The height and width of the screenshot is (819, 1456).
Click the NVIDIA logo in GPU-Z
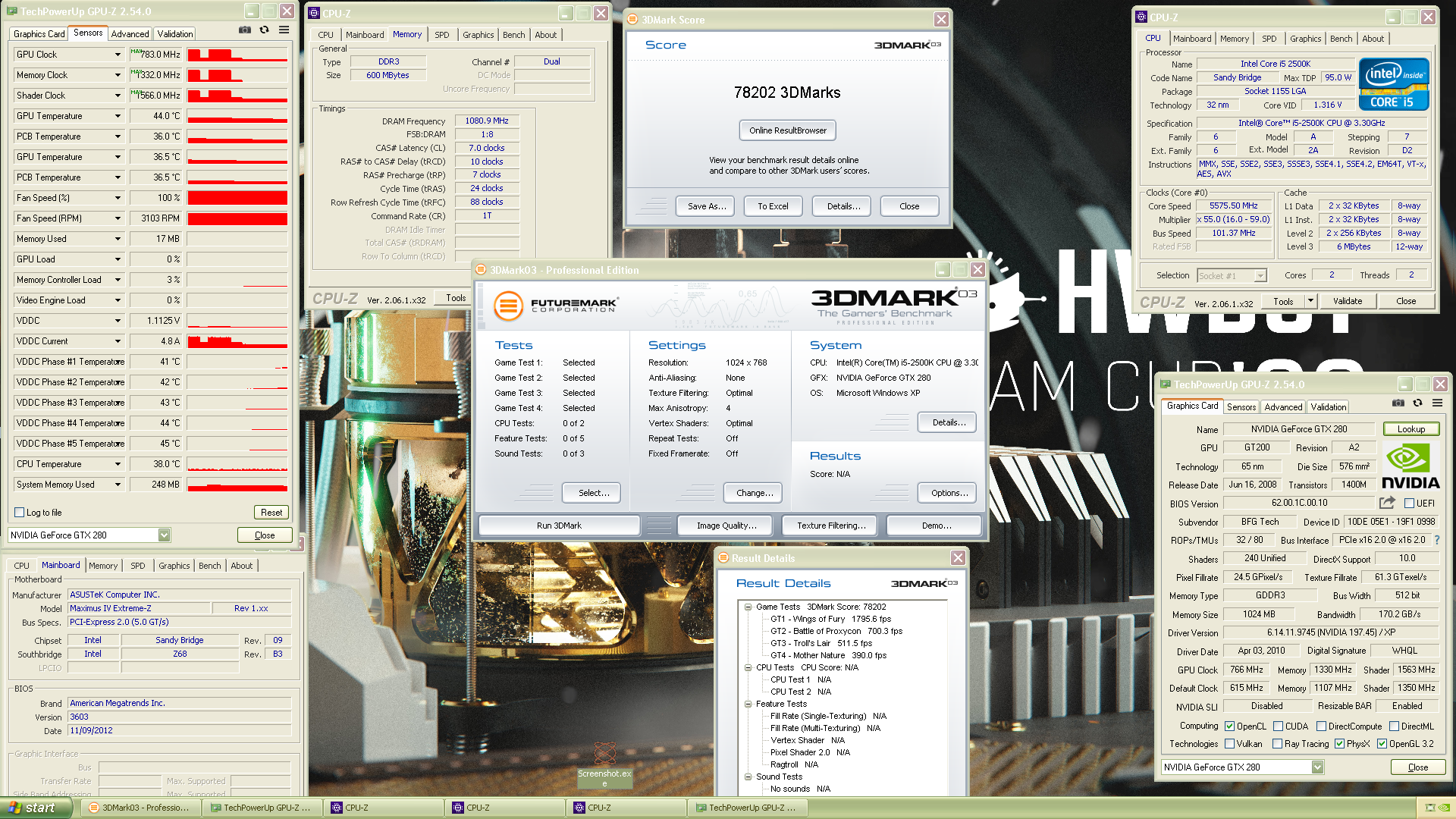1410,466
